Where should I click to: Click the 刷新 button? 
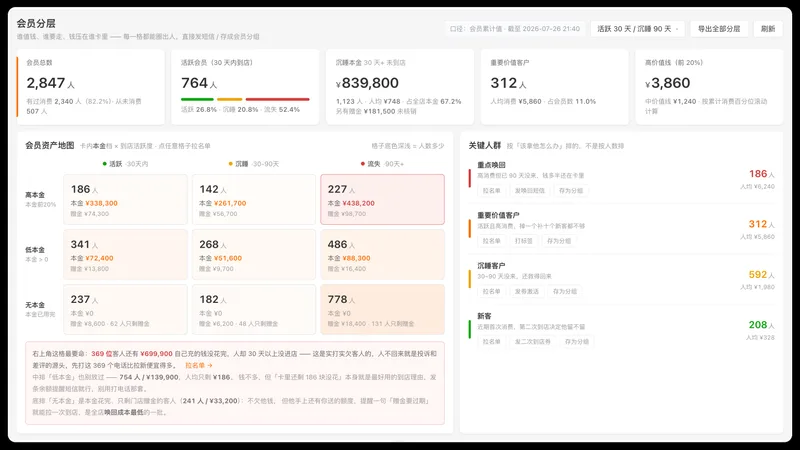click(768, 29)
